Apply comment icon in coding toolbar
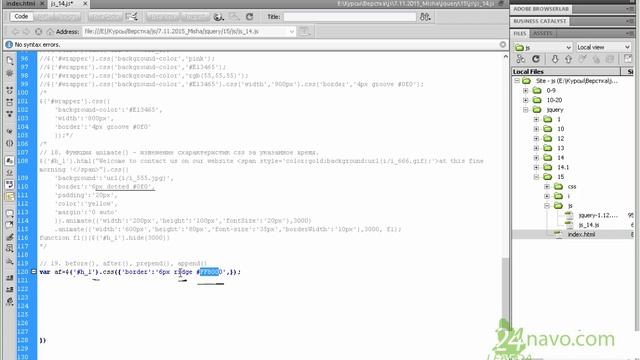This screenshot has width=640, height=360. (10, 213)
